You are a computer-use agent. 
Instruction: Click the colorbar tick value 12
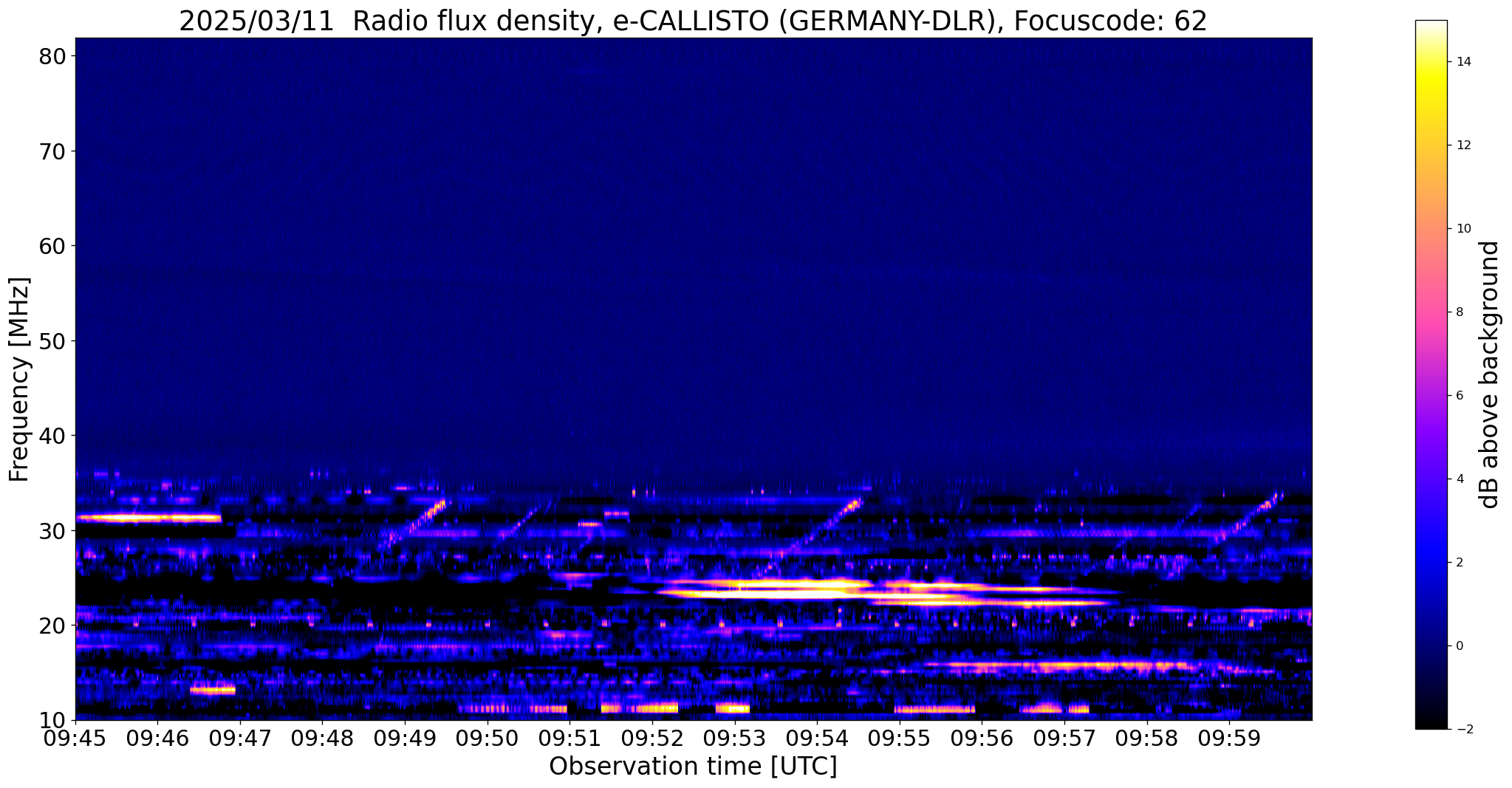[1463, 145]
